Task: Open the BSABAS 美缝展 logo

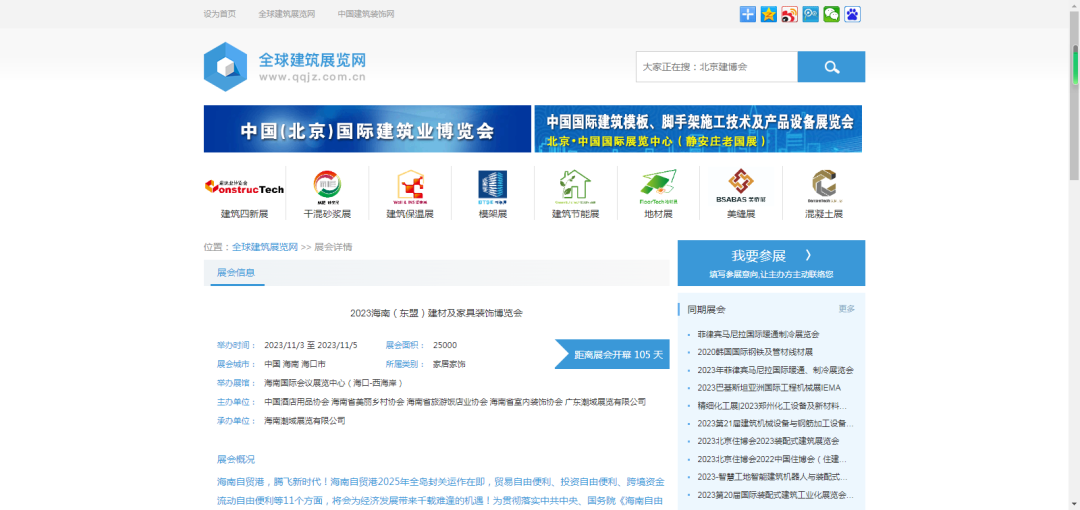Action: tap(740, 187)
